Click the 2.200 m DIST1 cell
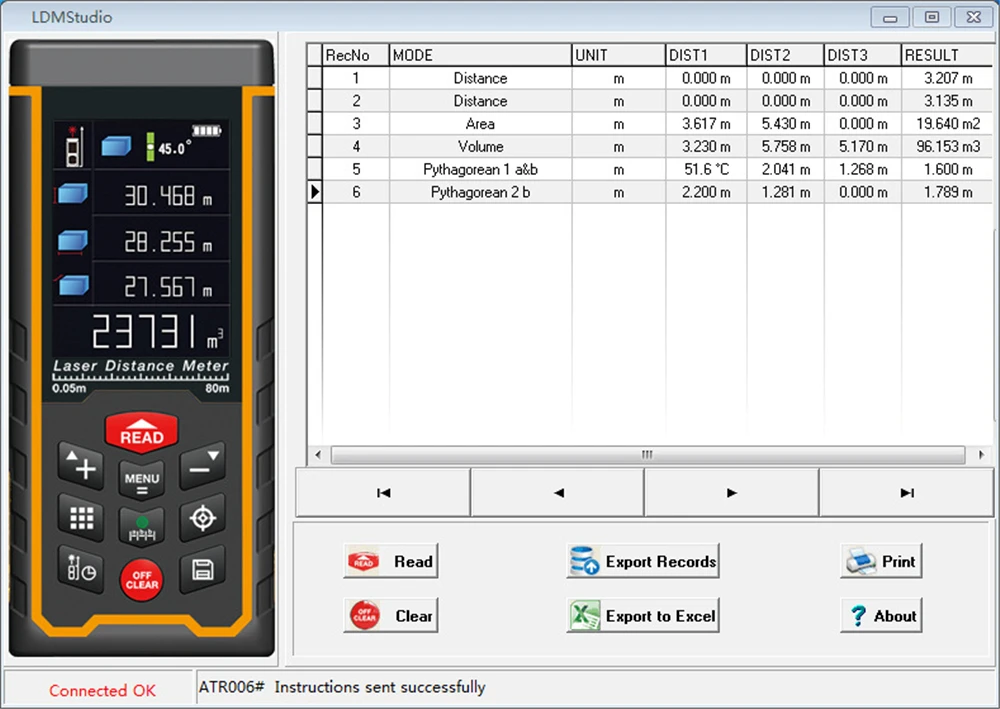The width and height of the screenshot is (1000, 709). coord(705,192)
